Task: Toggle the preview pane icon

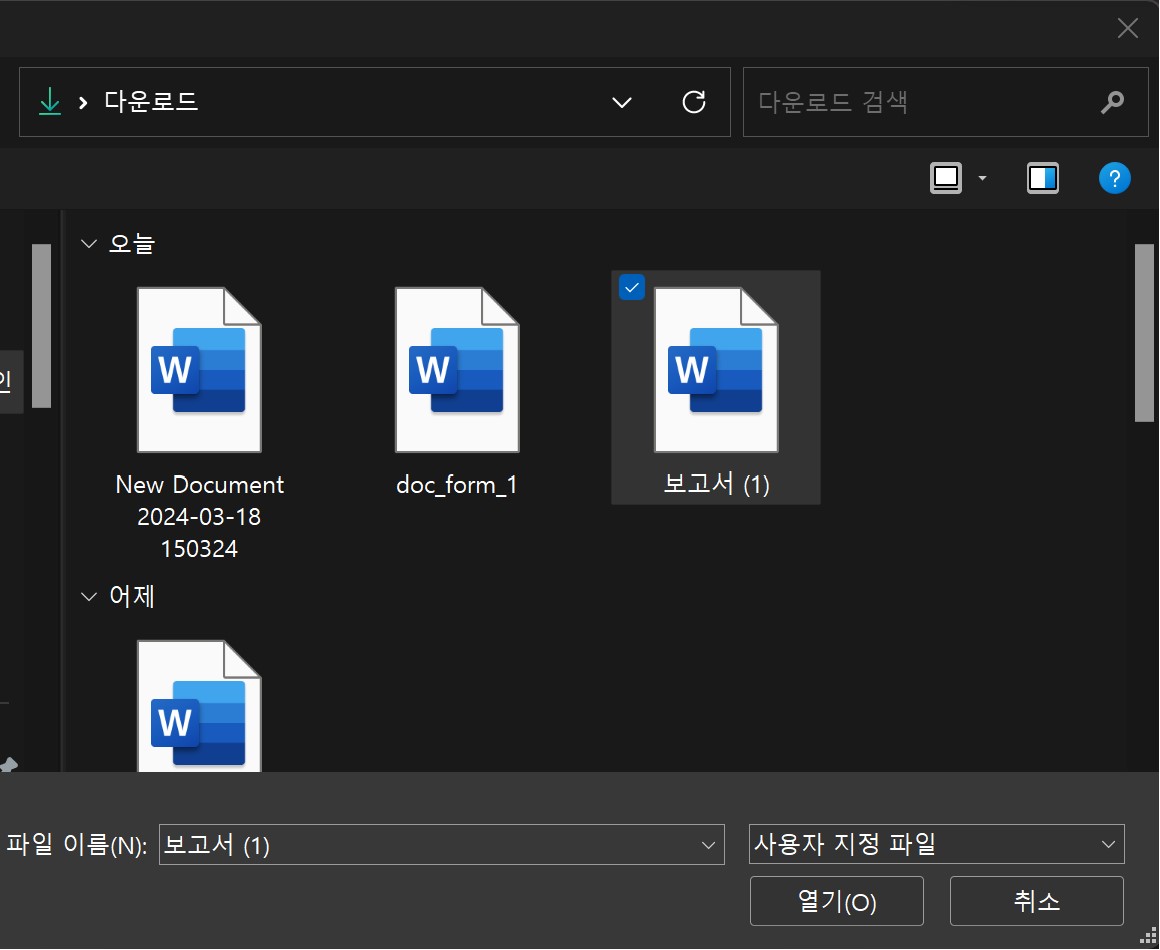Action: pyautogui.click(x=1042, y=178)
